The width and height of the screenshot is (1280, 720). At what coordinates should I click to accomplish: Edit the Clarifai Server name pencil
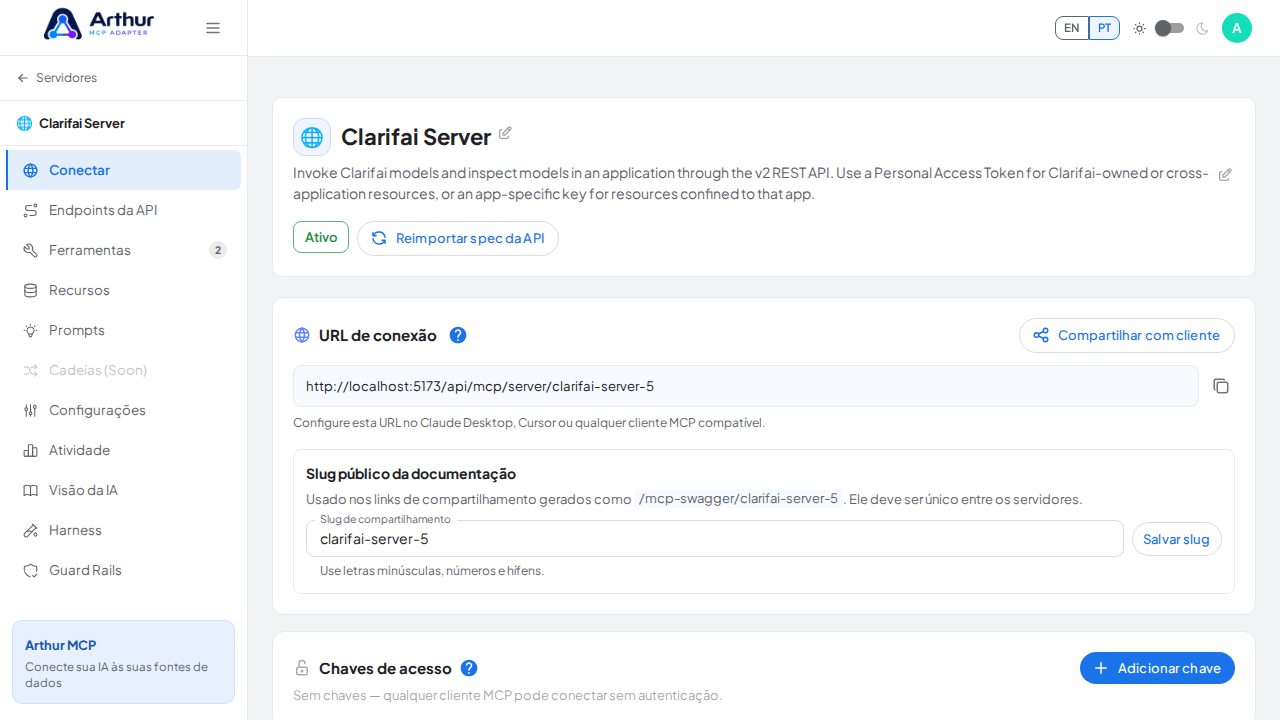point(505,133)
